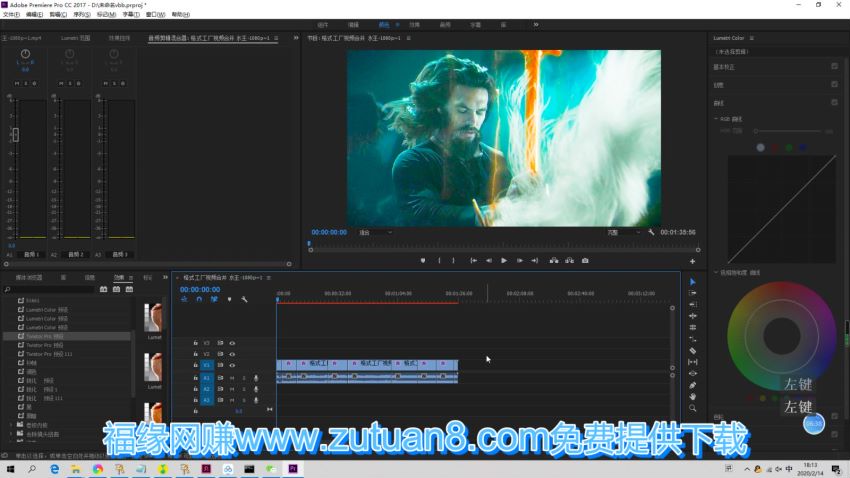
Task: Open the Clip menu
Action: coord(58,15)
